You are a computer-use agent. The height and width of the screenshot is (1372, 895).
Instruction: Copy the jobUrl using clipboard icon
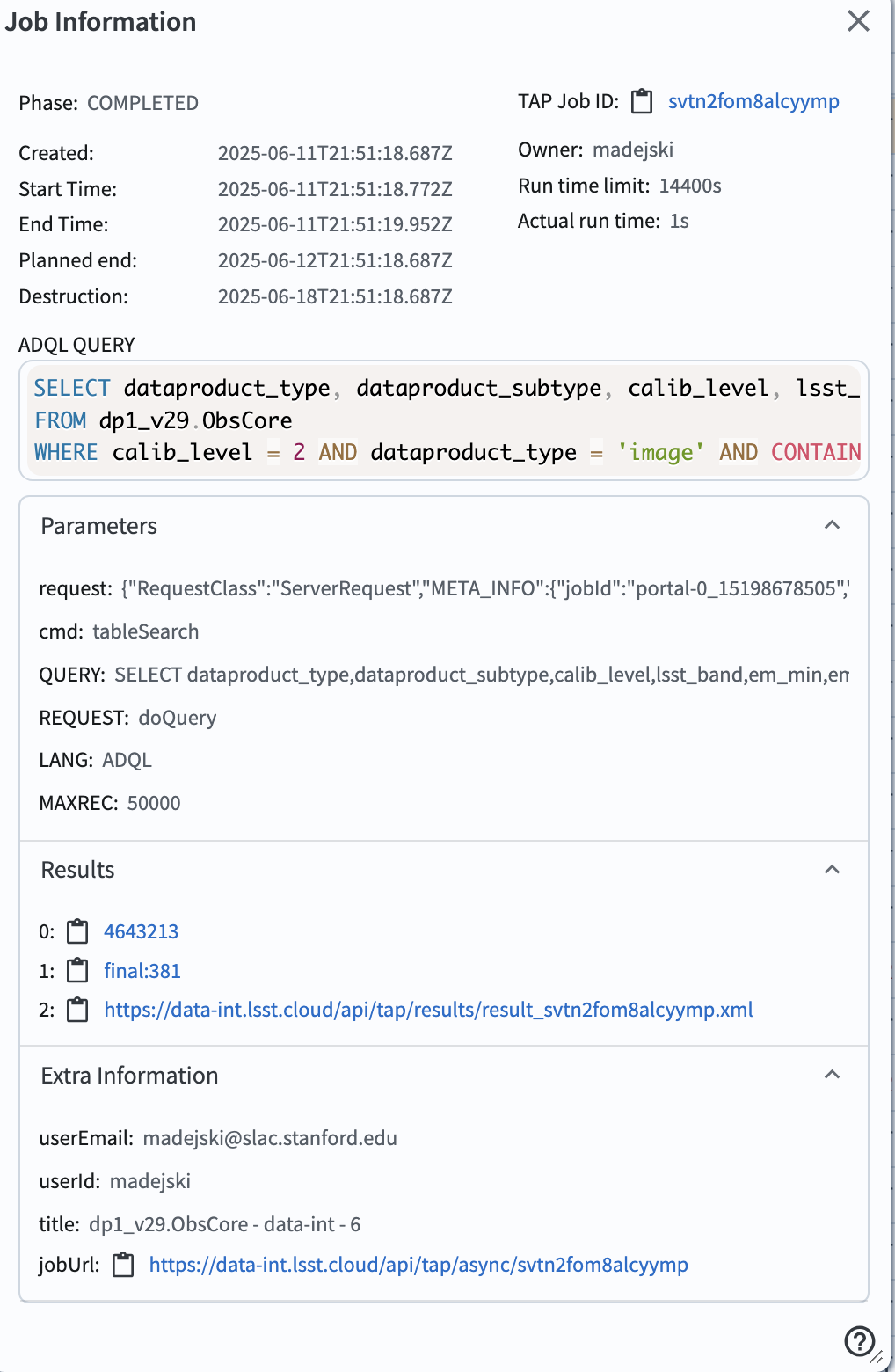tap(123, 1265)
